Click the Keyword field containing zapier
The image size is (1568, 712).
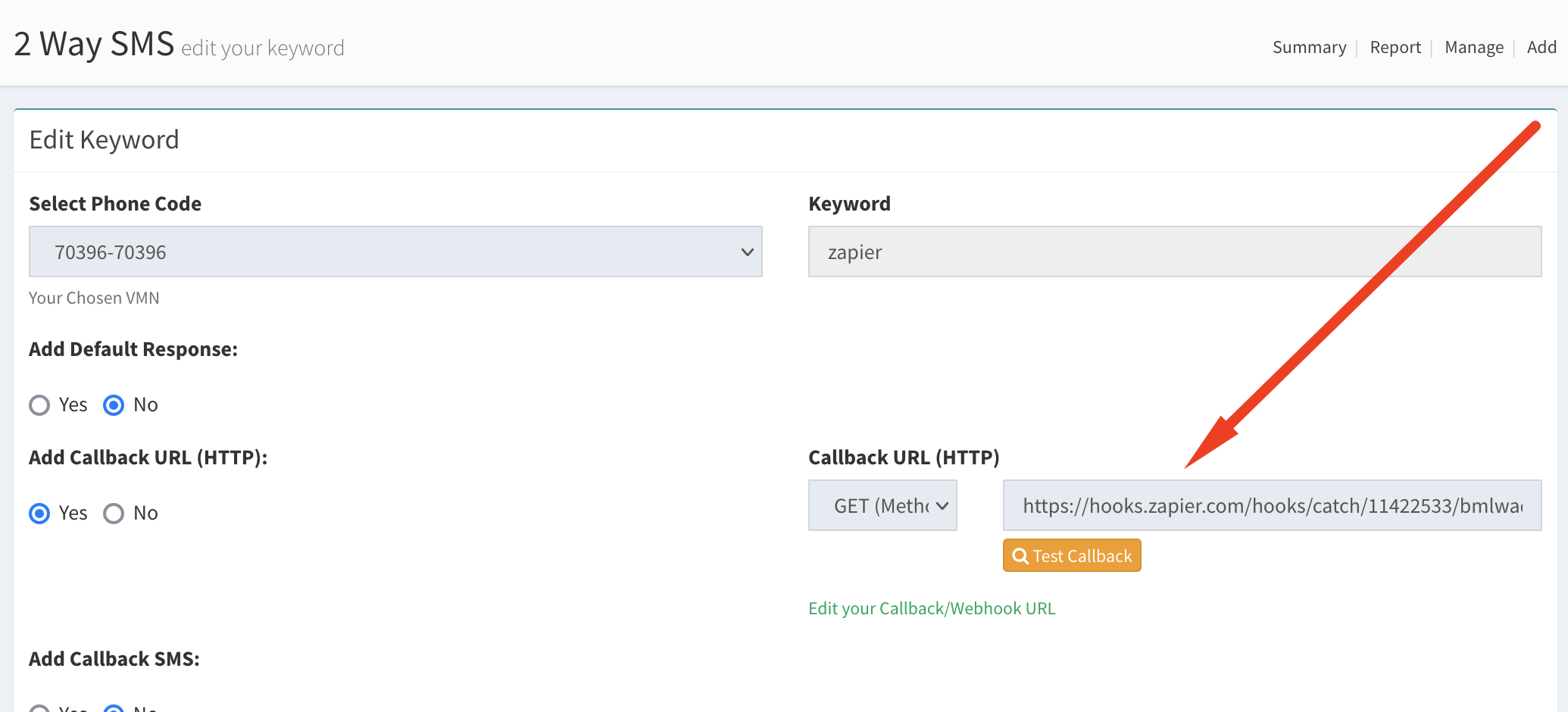pyautogui.click(x=1175, y=251)
